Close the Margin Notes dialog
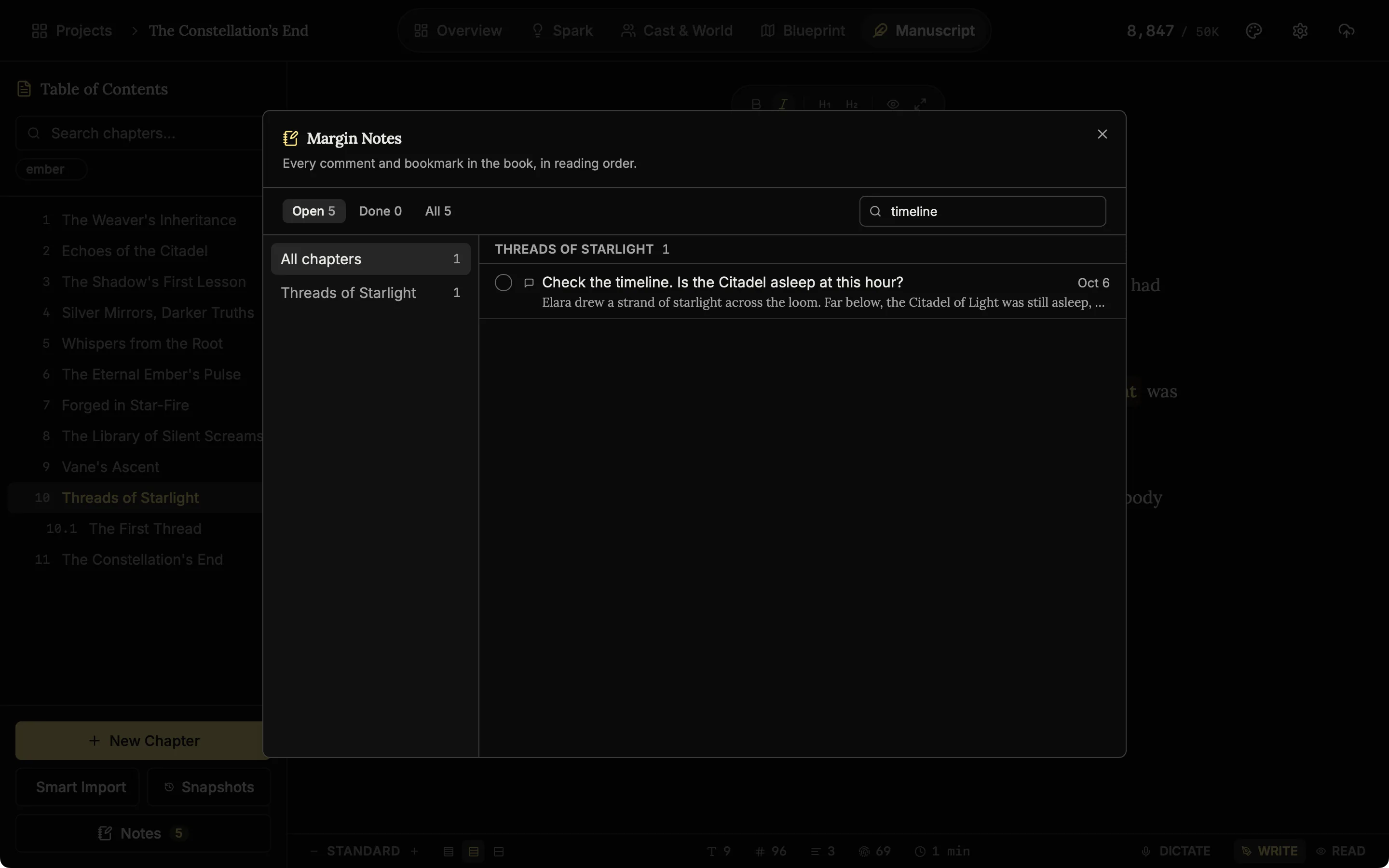The width and height of the screenshot is (1389, 868). pos(1102,134)
